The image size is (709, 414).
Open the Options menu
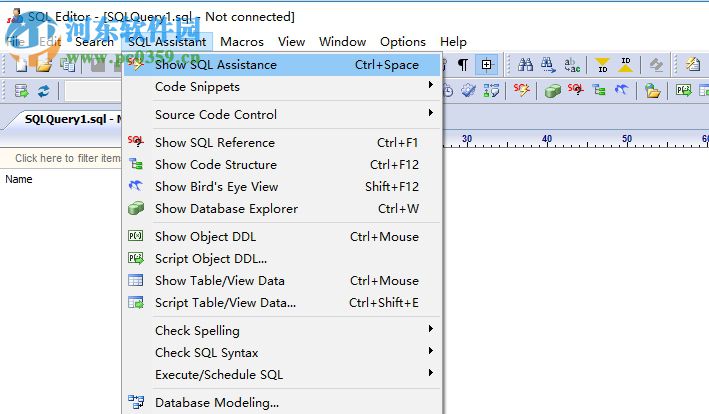tap(403, 42)
